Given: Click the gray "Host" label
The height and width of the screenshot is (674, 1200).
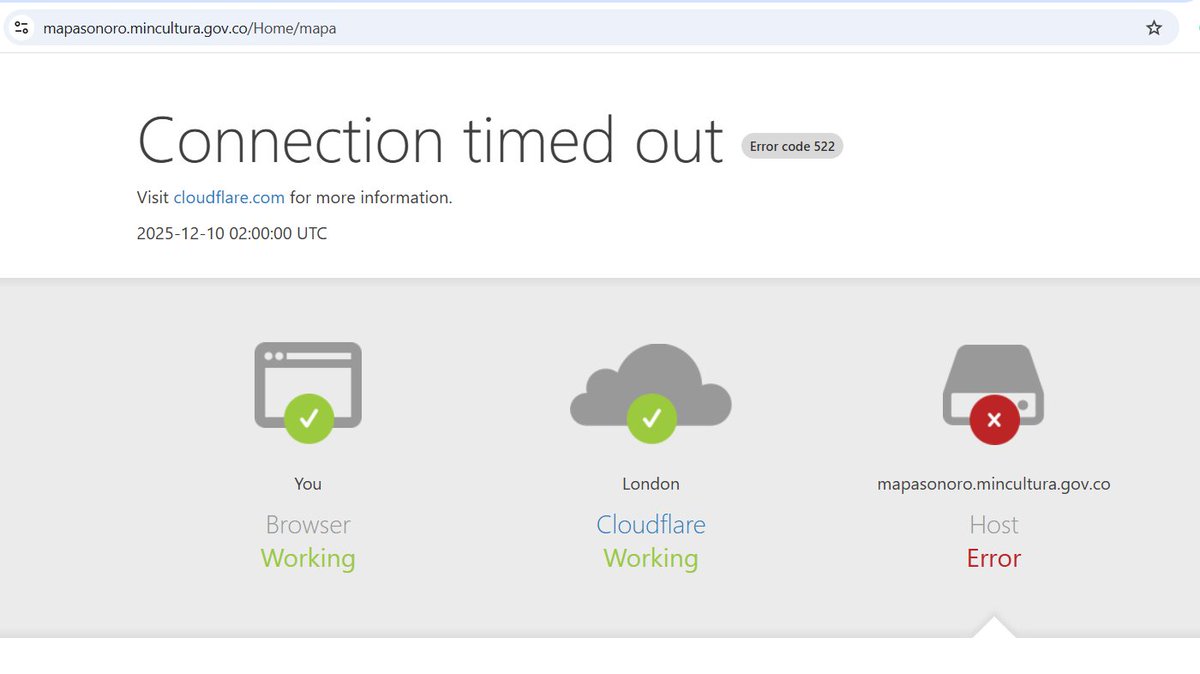Looking at the screenshot, I should tap(994, 525).
